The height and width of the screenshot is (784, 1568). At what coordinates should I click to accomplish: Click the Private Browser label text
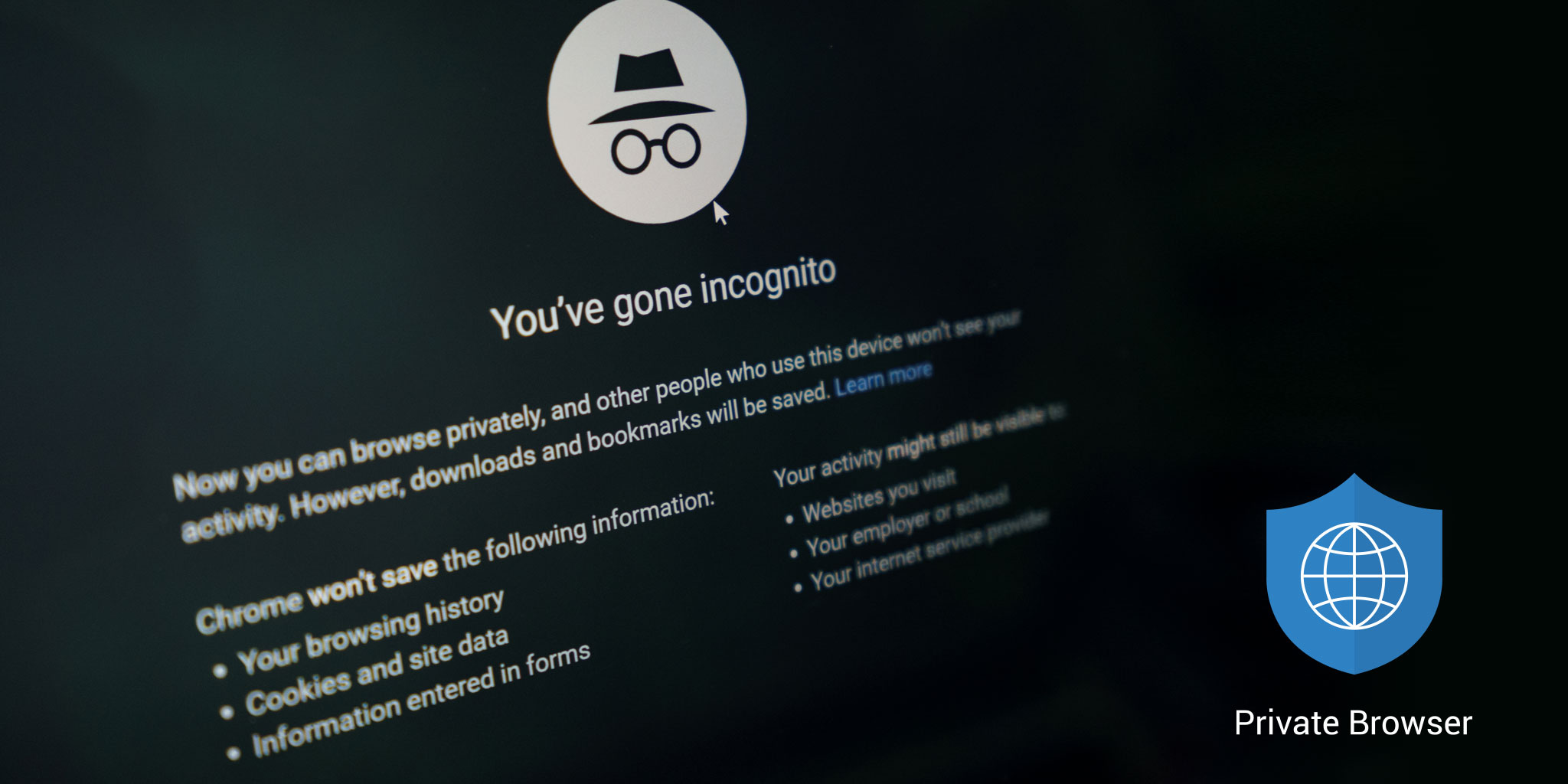click(1353, 723)
